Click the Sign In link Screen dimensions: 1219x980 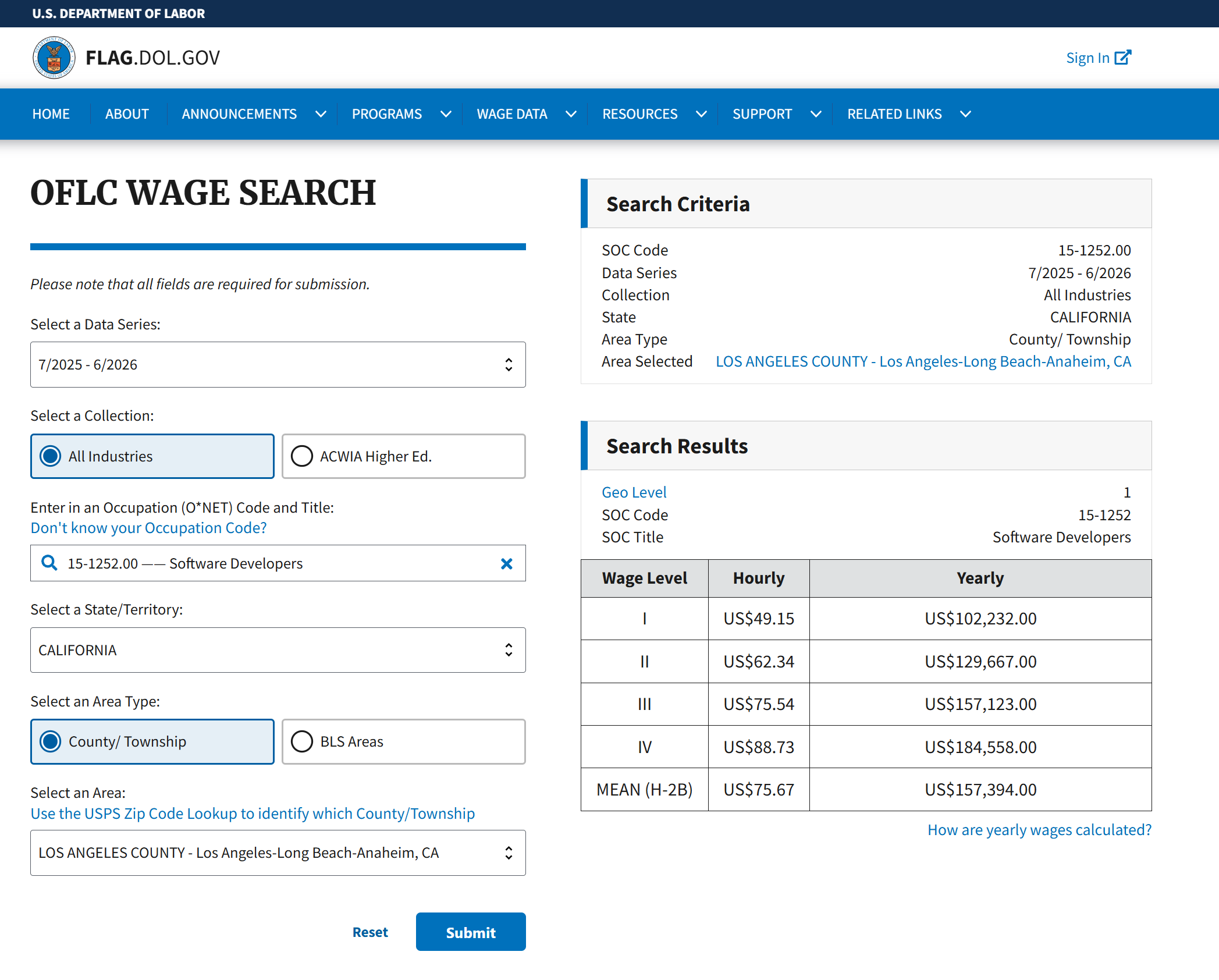tap(1088, 58)
